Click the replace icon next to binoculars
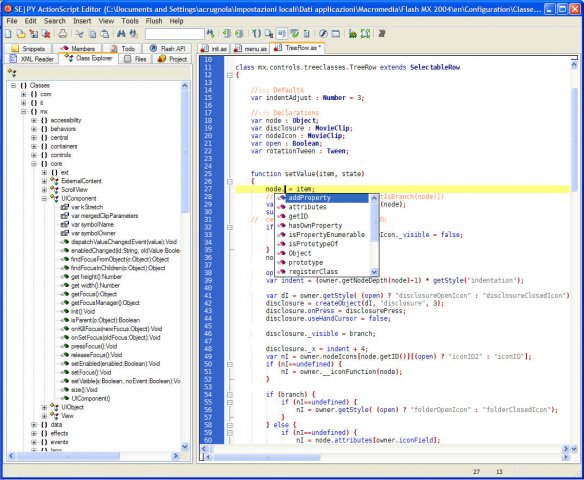The width and height of the screenshot is (584, 480). pos(133,34)
